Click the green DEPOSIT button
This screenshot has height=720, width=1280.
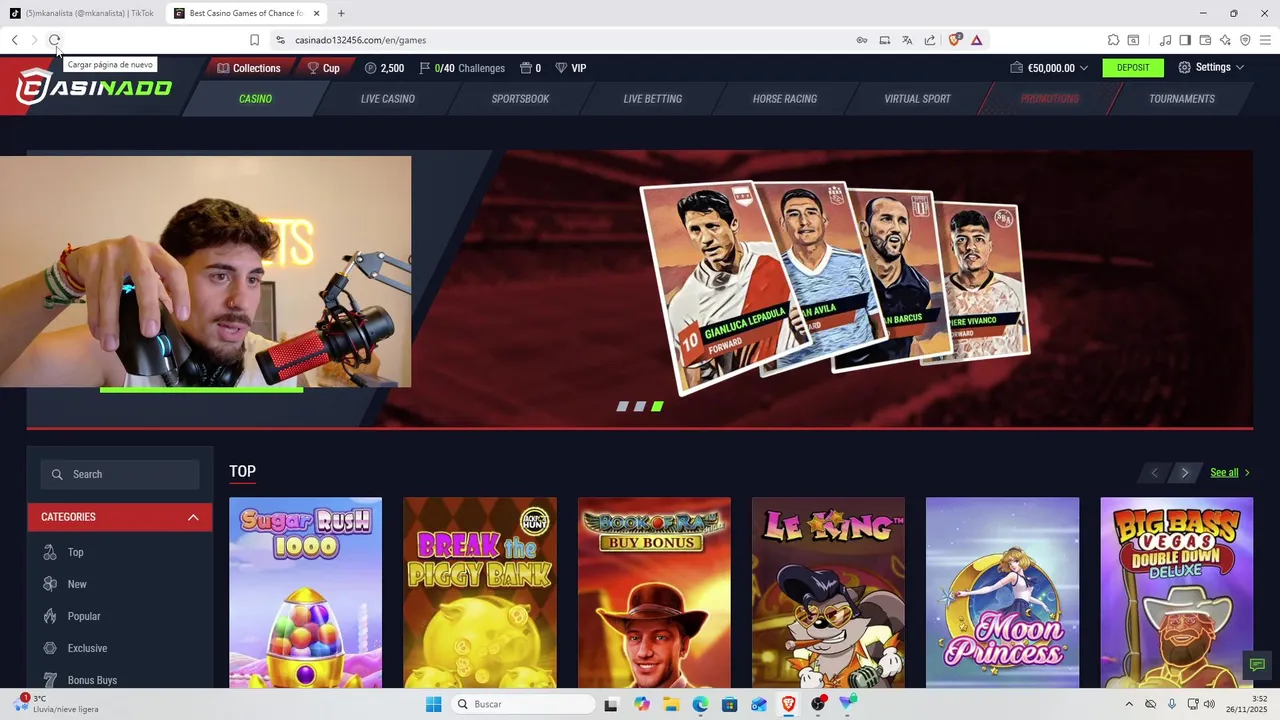point(1133,68)
